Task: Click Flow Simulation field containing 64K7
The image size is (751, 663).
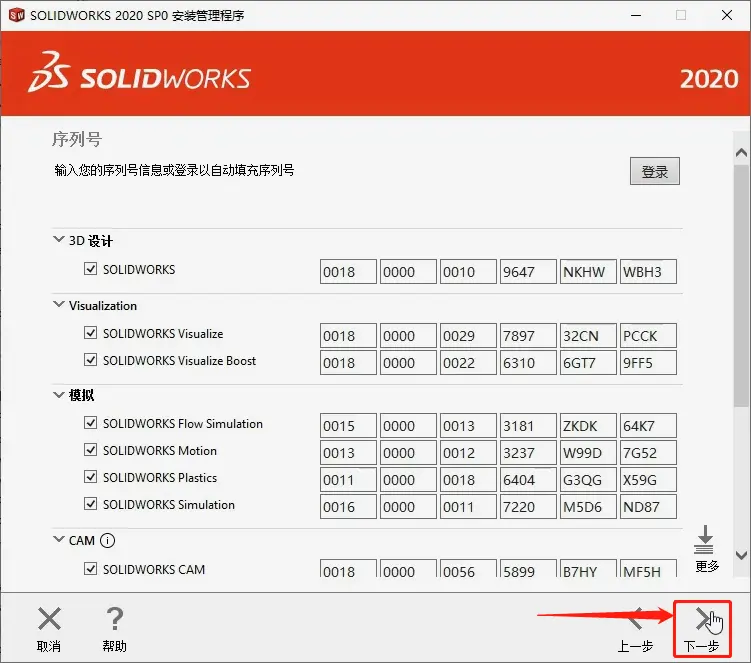Action: (649, 425)
